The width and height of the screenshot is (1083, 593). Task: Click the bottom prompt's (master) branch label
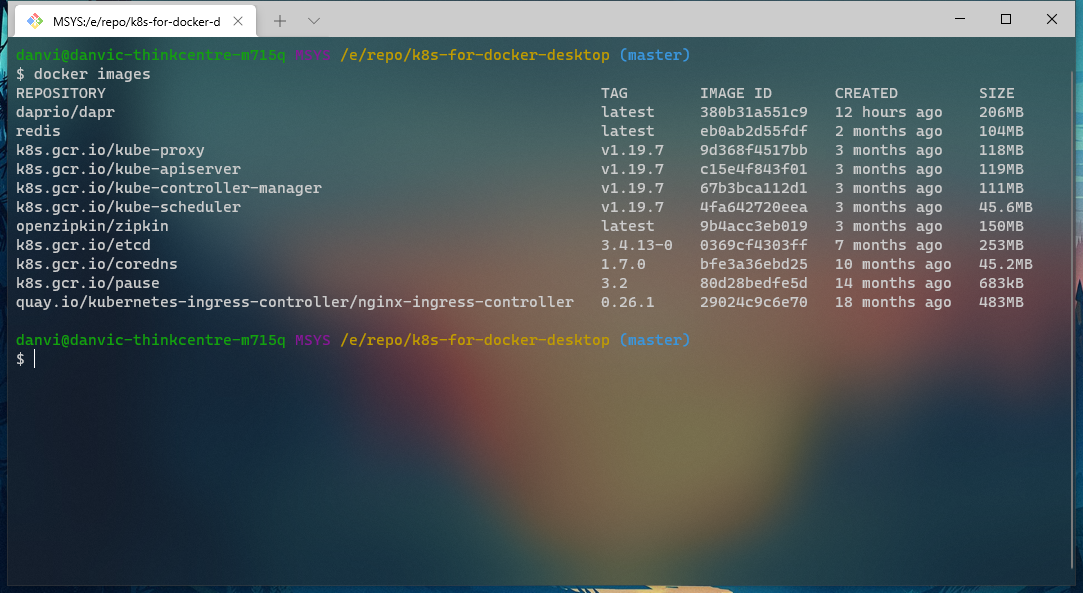pos(655,340)
